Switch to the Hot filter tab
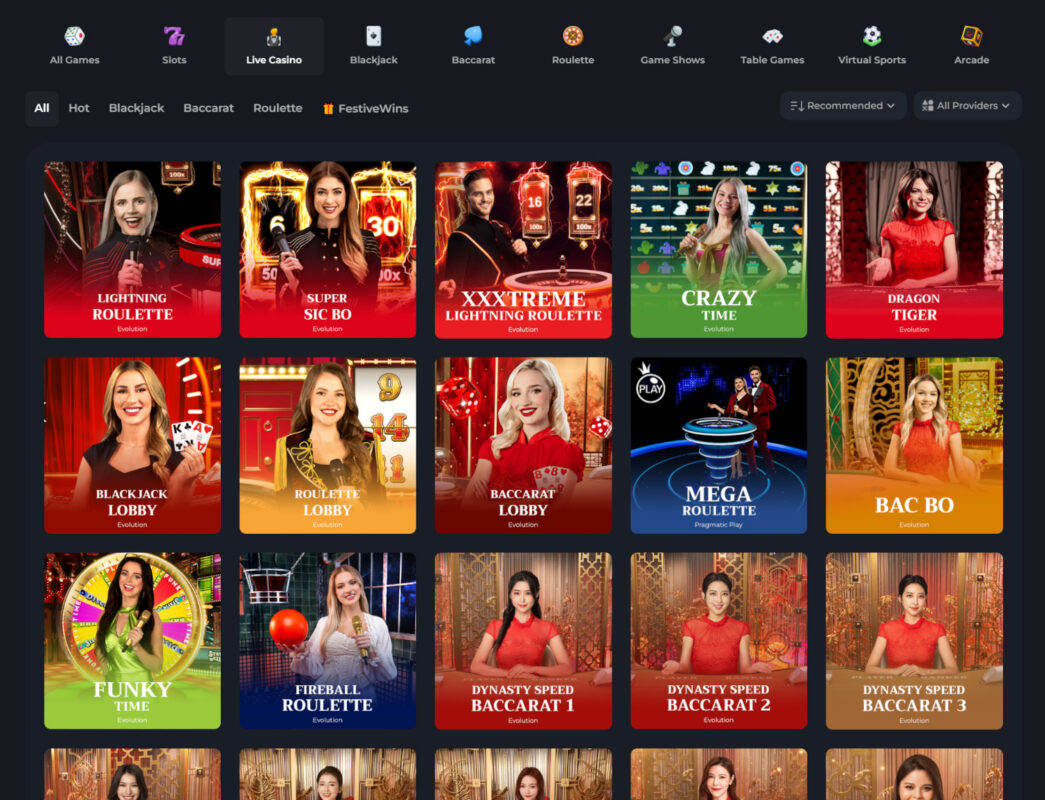 (x=79, y=108)
